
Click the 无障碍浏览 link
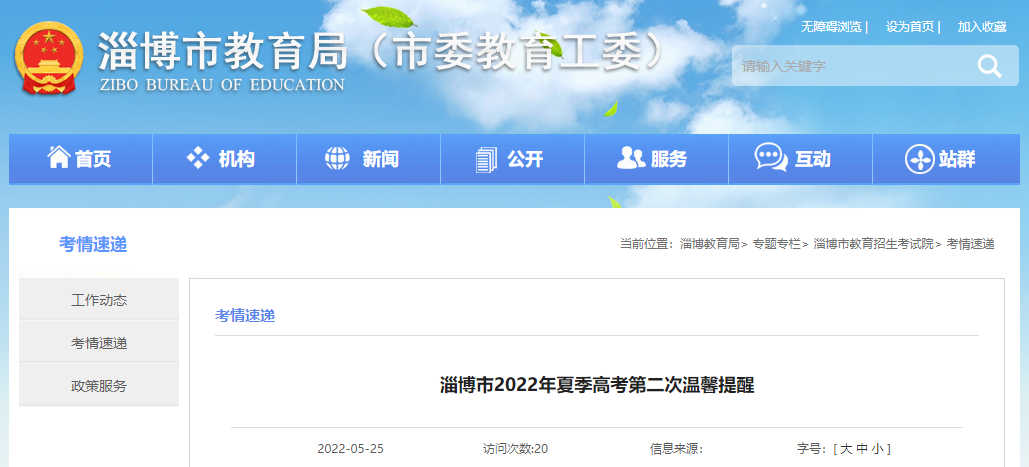[831, 27]
